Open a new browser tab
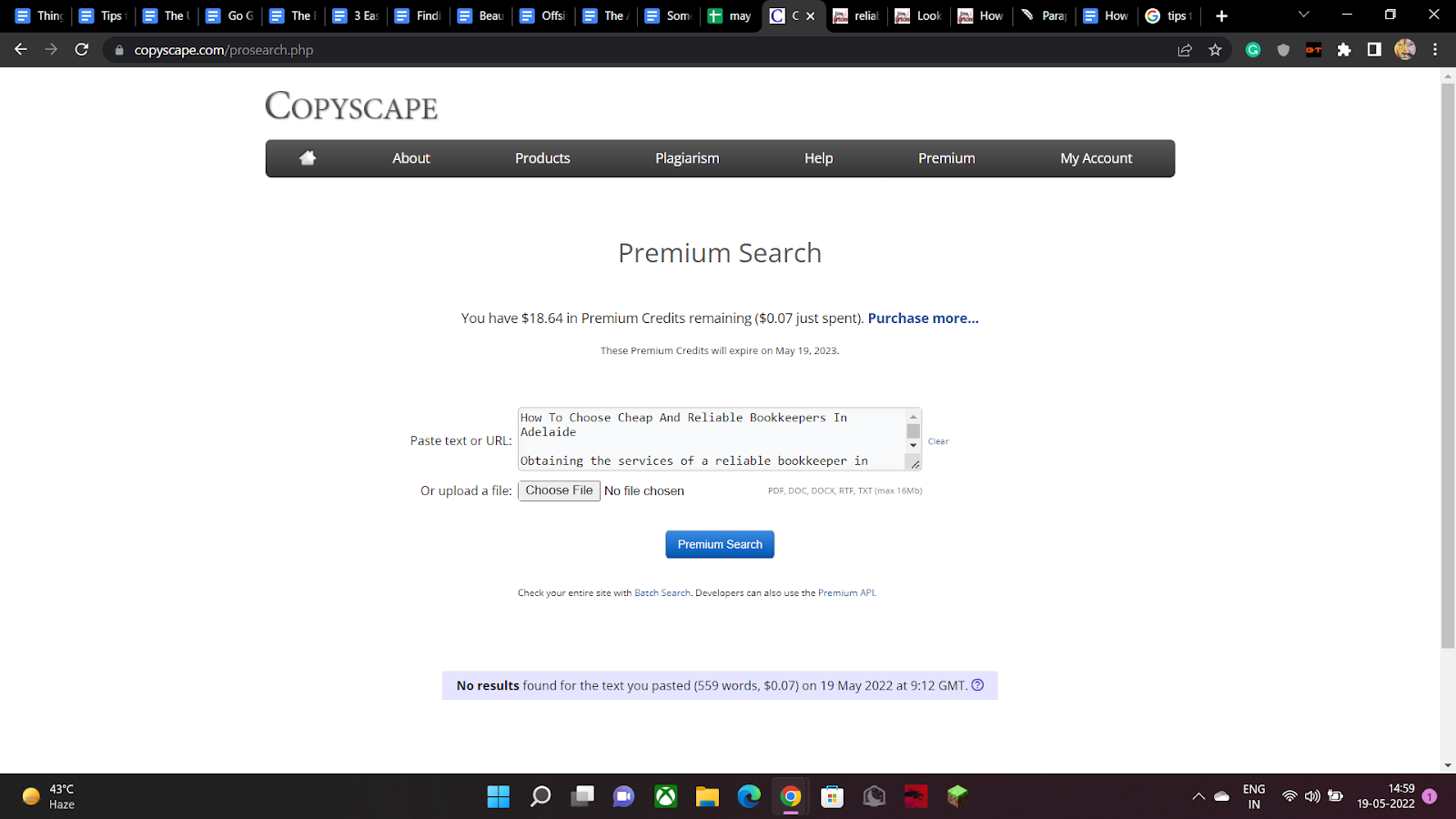Screen dimensions: 1456x819 1221,15
